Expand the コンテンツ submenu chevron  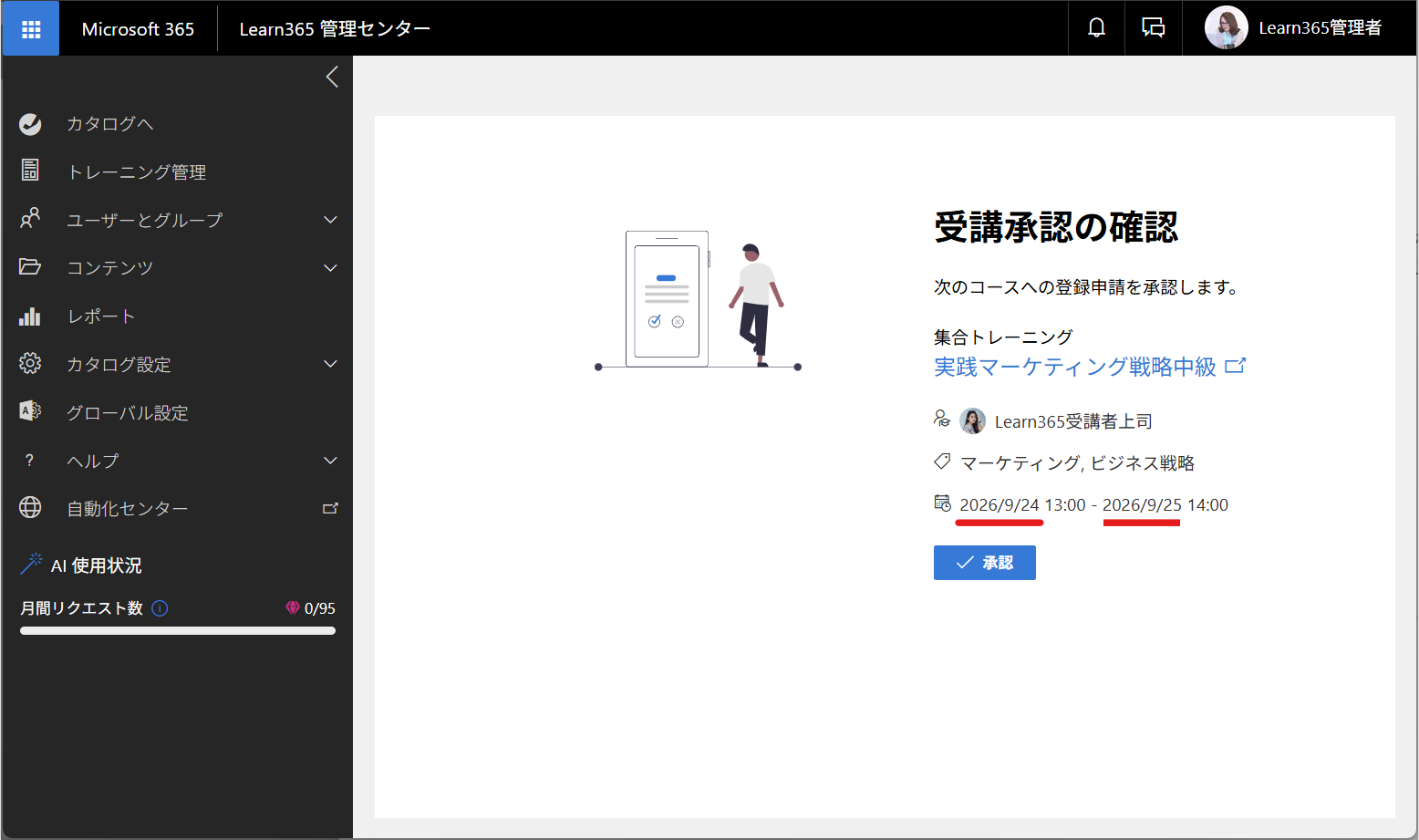tap(330, 268)
